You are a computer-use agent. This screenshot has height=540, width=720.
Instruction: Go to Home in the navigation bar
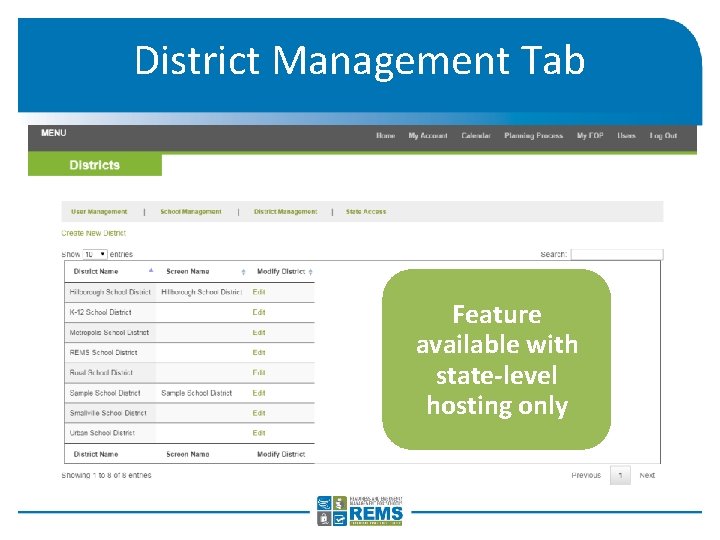click(385, 135)
